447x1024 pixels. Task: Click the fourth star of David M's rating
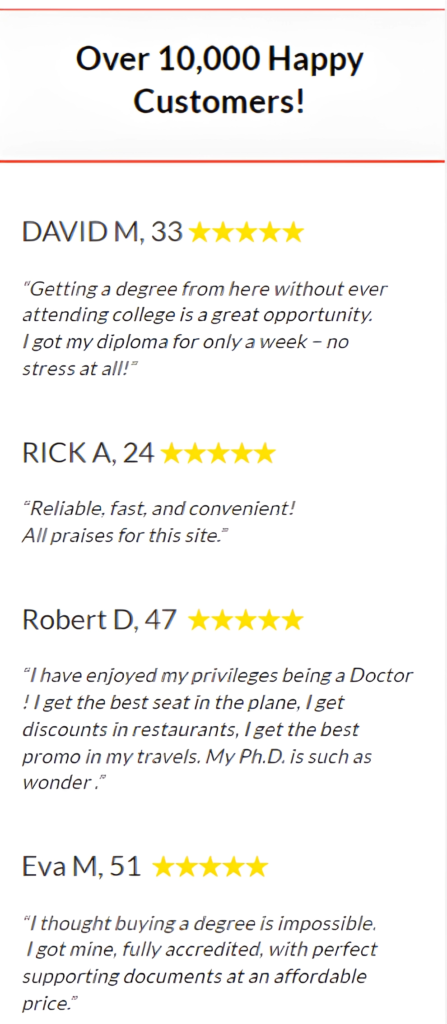pos(269,232)
